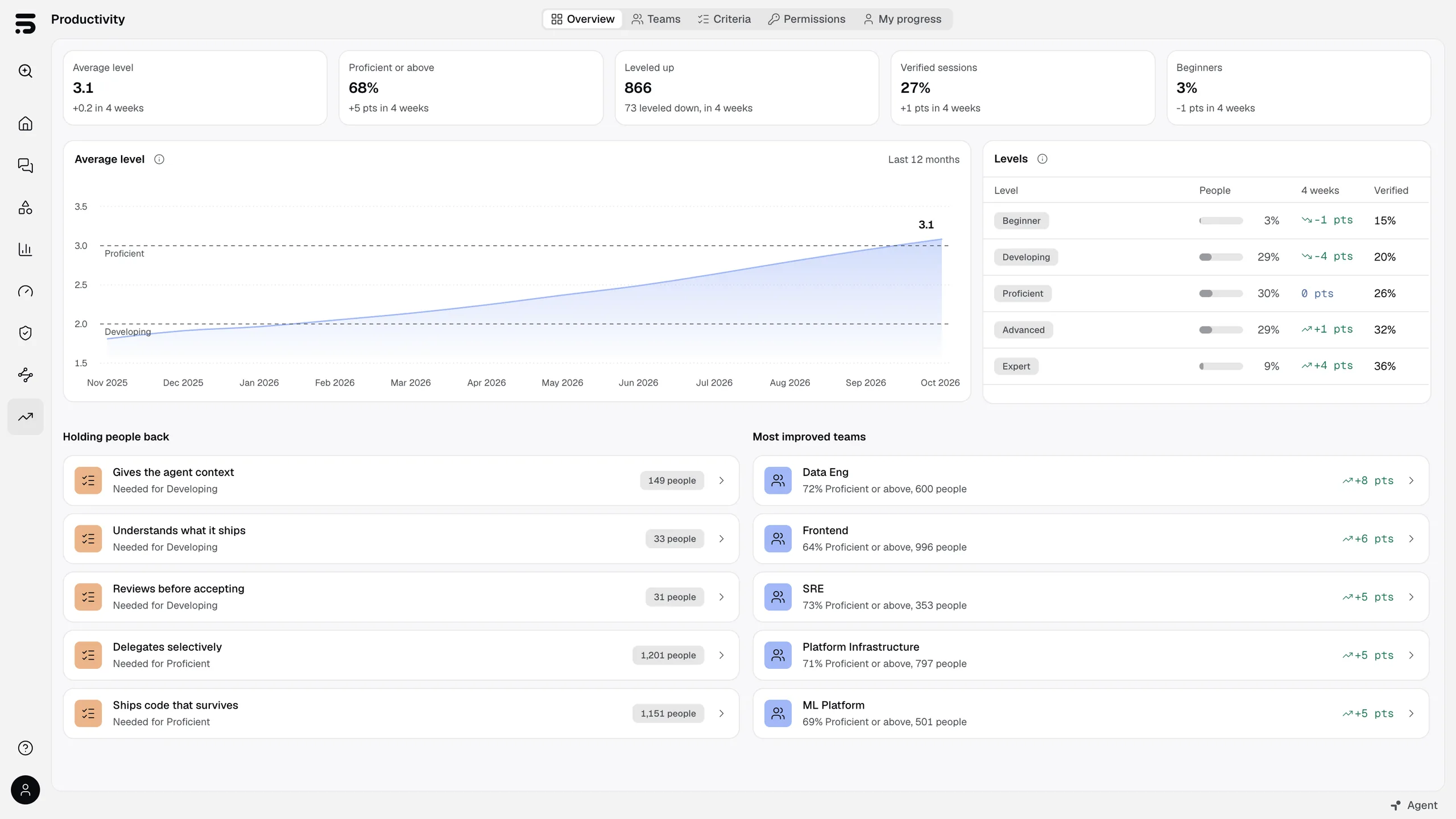Image resolution: width=1456 pixels, height=819 pixels.
Task: Open Data Eng team chevron
Action: pyautogui.click(x=1411, y=481)
